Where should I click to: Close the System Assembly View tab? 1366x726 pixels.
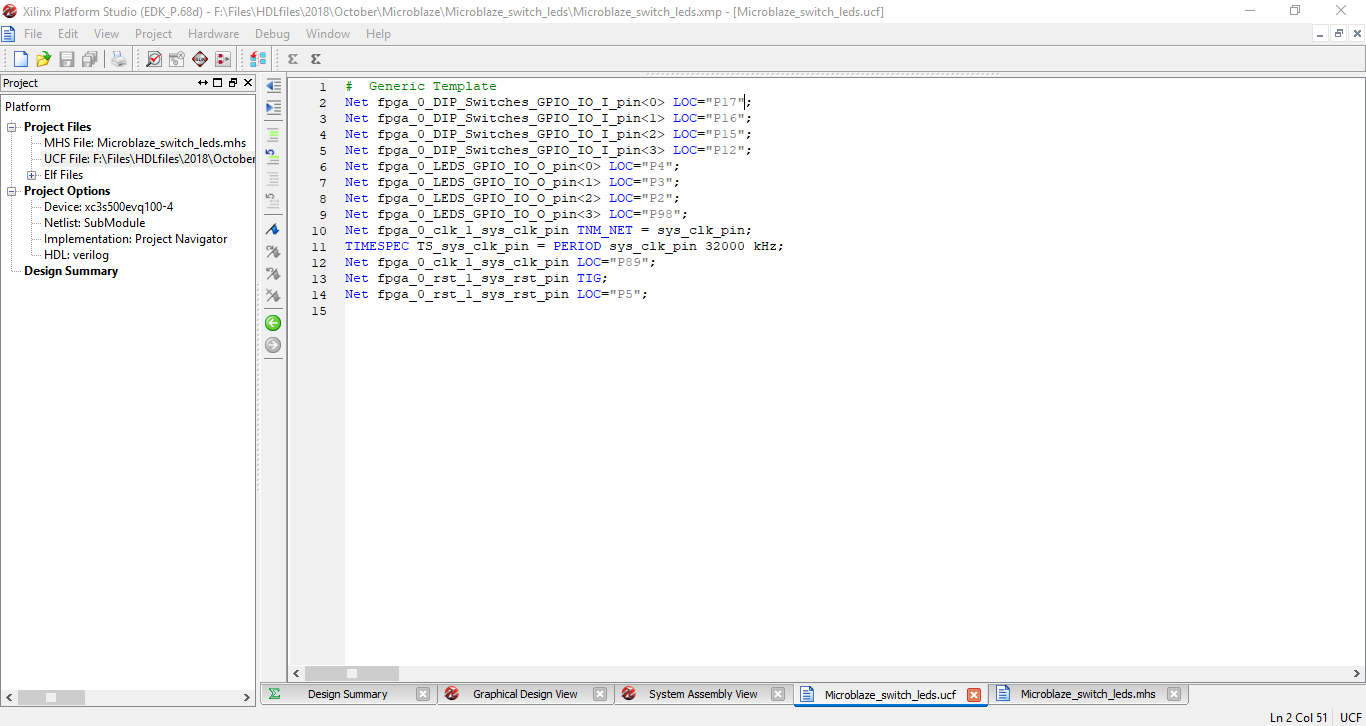click(x=777, y=694)
